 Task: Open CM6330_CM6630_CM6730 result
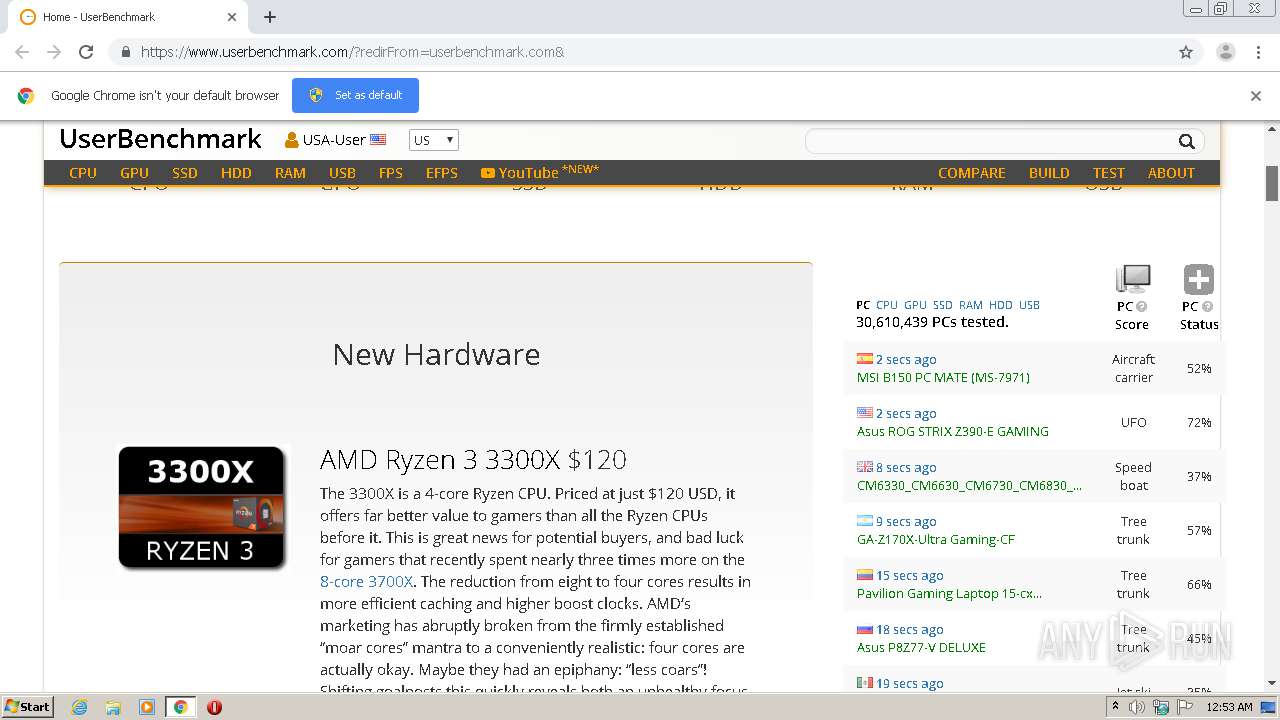969,485
